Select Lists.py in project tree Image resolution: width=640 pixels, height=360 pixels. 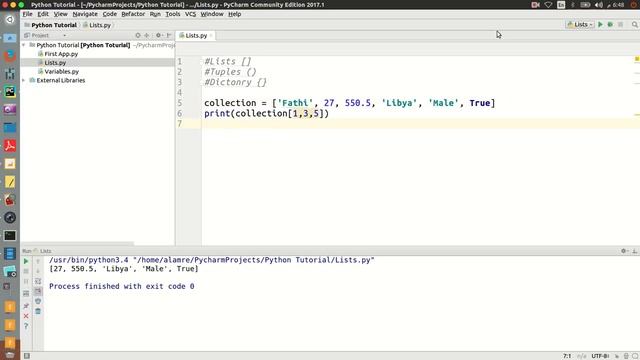click(x=55, y=63)
